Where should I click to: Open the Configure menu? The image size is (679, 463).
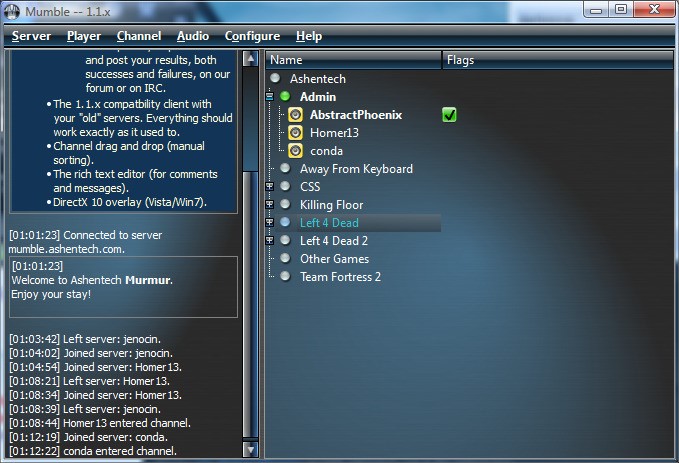(252, 36)
